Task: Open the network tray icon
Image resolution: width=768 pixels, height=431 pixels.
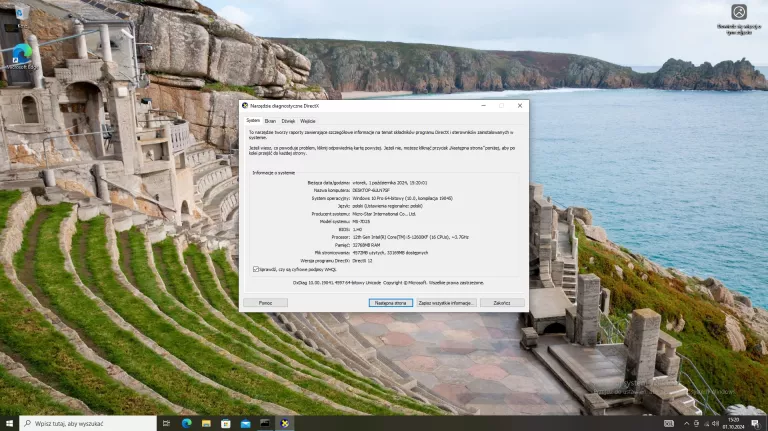Action: coord(706,424)
